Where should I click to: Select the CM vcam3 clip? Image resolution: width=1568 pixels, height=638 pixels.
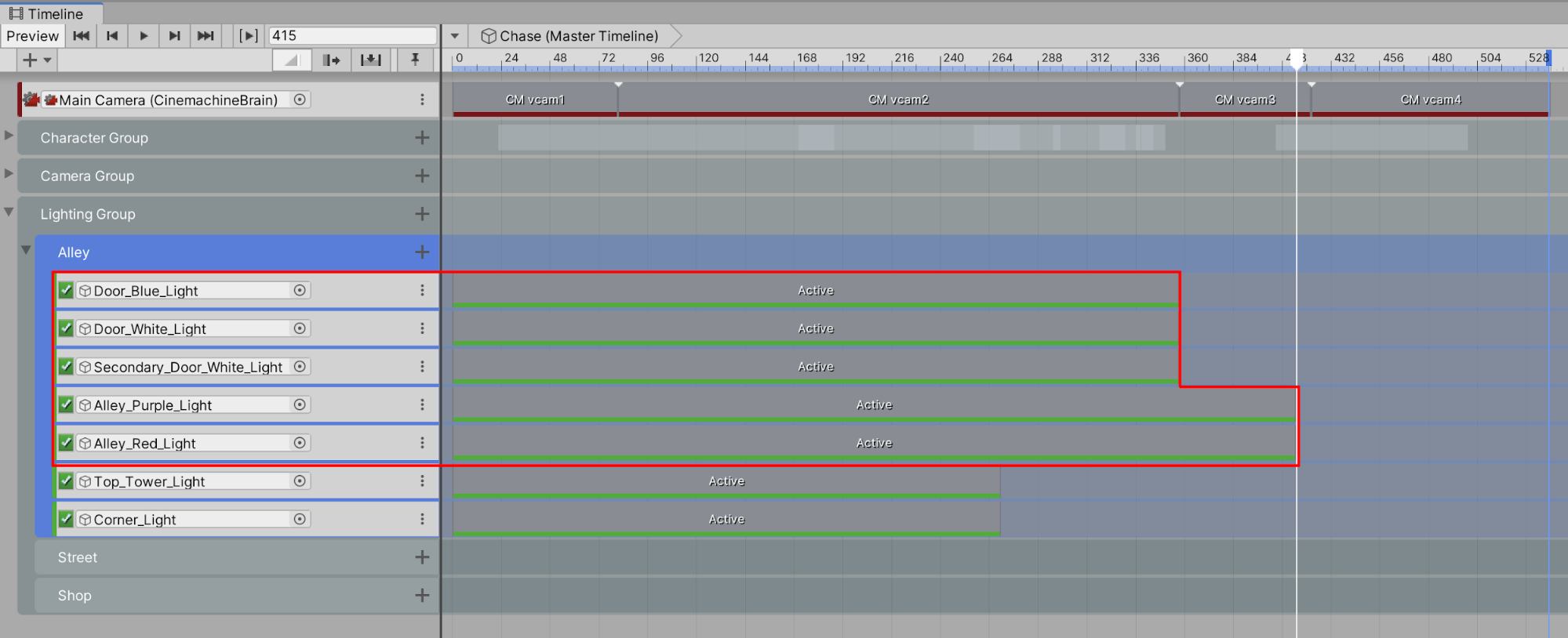pyautogui.click(x=1245, y=100)
